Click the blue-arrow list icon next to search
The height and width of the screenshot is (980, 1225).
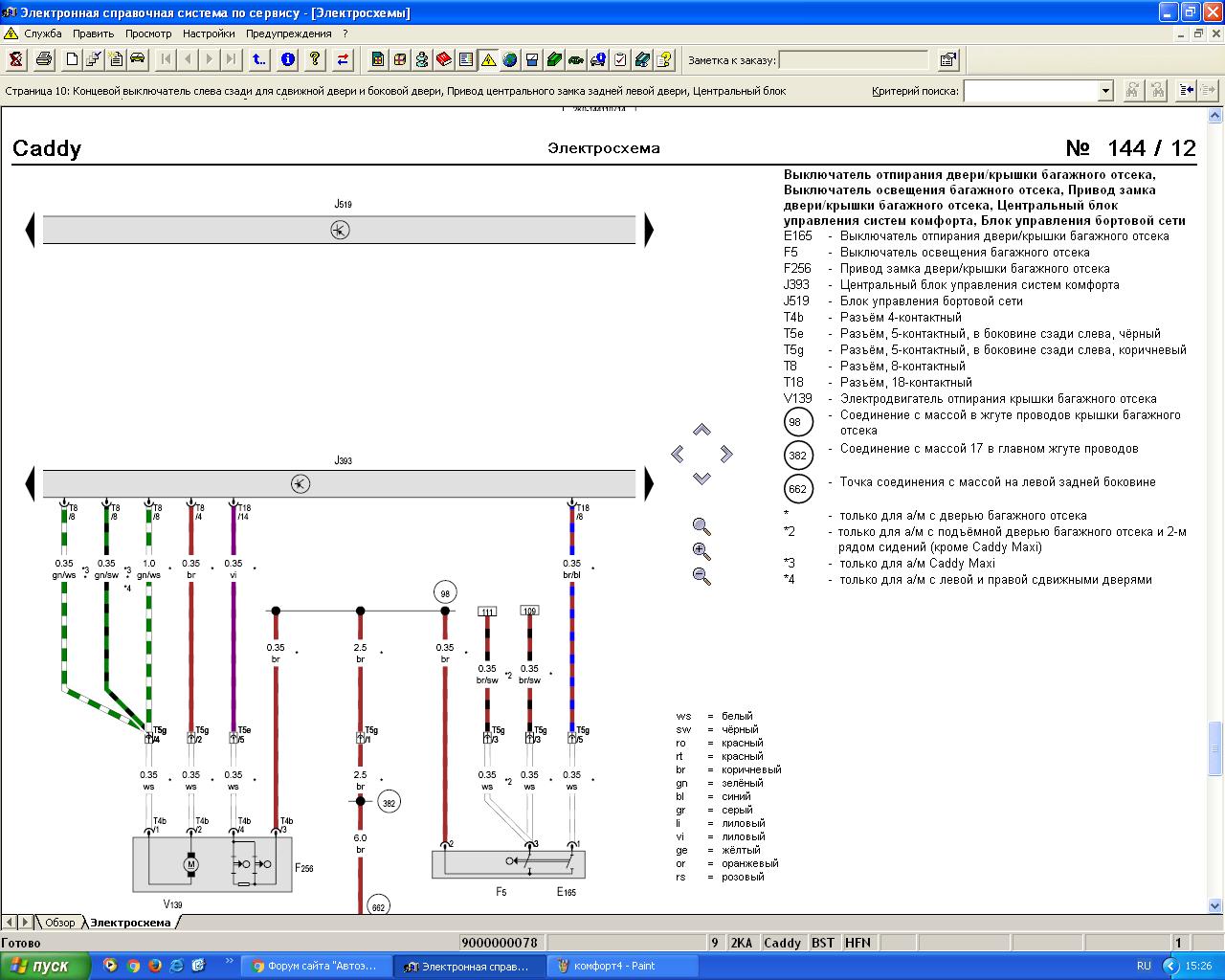pos(1187,91)
